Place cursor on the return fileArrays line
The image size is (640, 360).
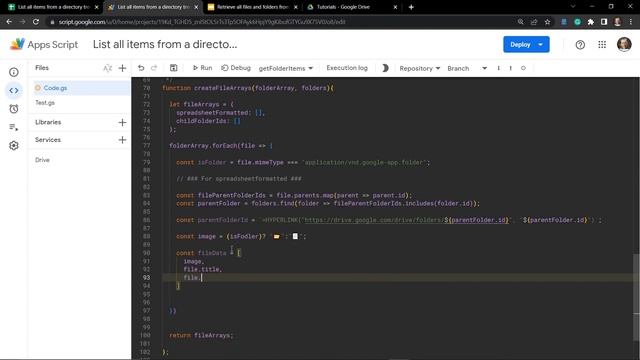click(201, 336)
